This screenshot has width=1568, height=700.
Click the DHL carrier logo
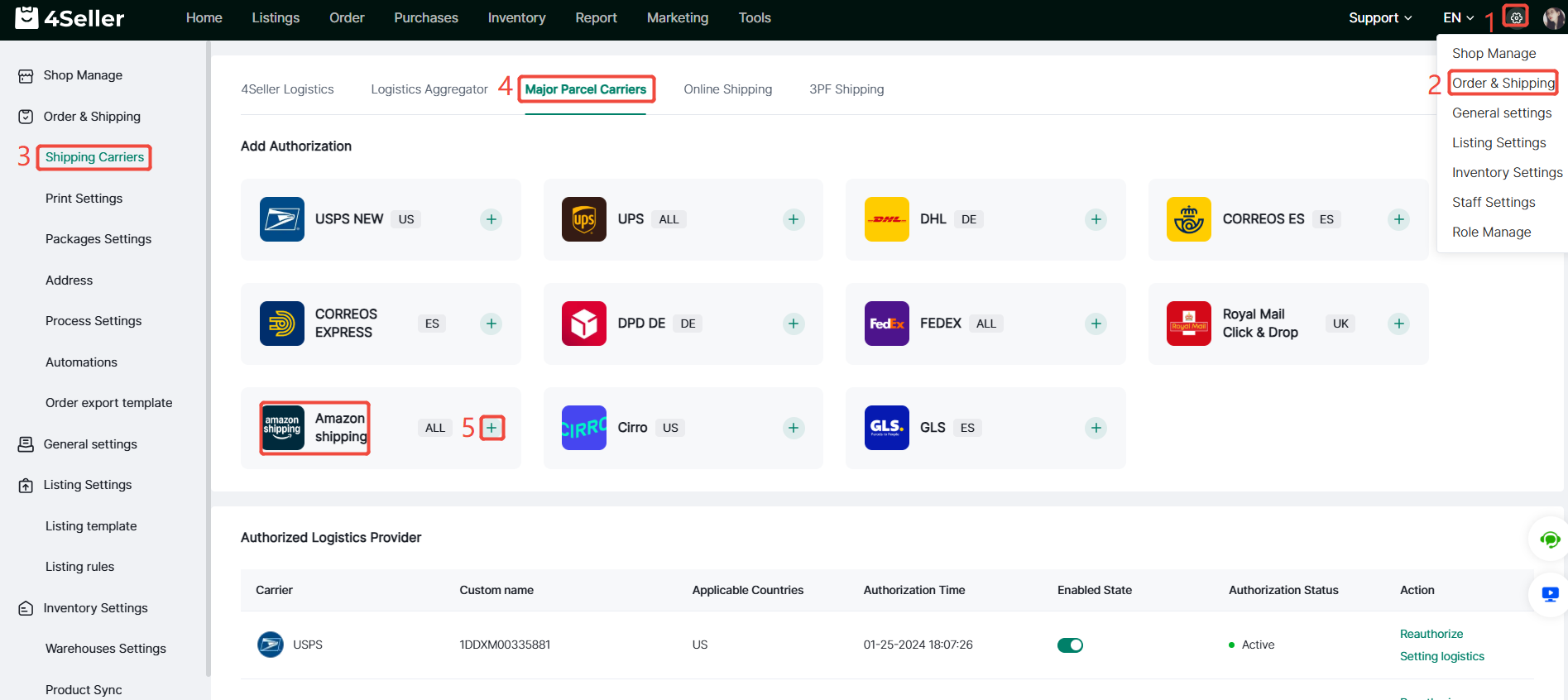point(887,219)
